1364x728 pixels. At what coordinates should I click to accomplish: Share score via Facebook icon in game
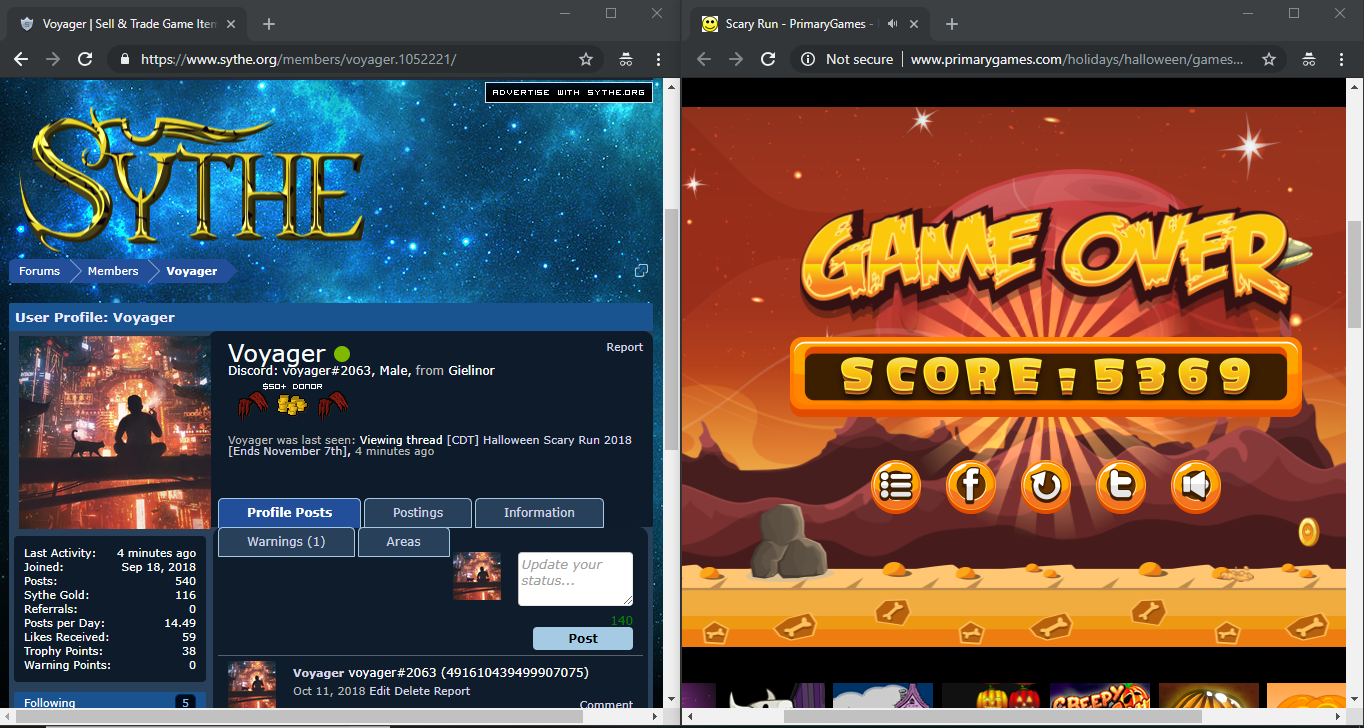tap(971, 487)
